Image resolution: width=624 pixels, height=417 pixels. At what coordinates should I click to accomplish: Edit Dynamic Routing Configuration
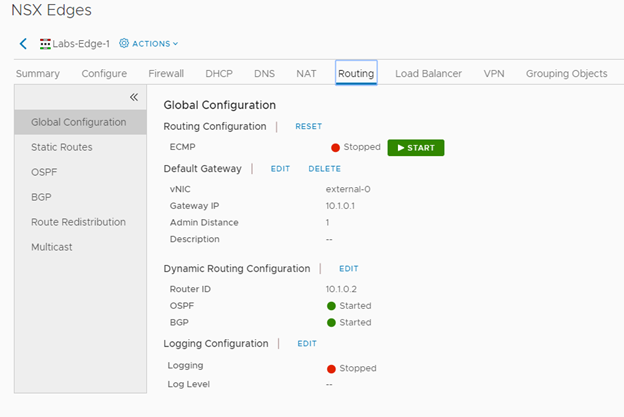pyautogui.click(x=349, y=269)
